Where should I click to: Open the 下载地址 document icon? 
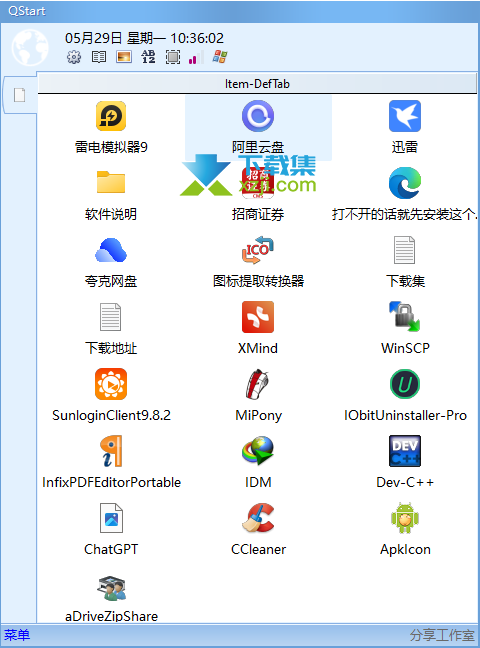(x=110, y=317)
